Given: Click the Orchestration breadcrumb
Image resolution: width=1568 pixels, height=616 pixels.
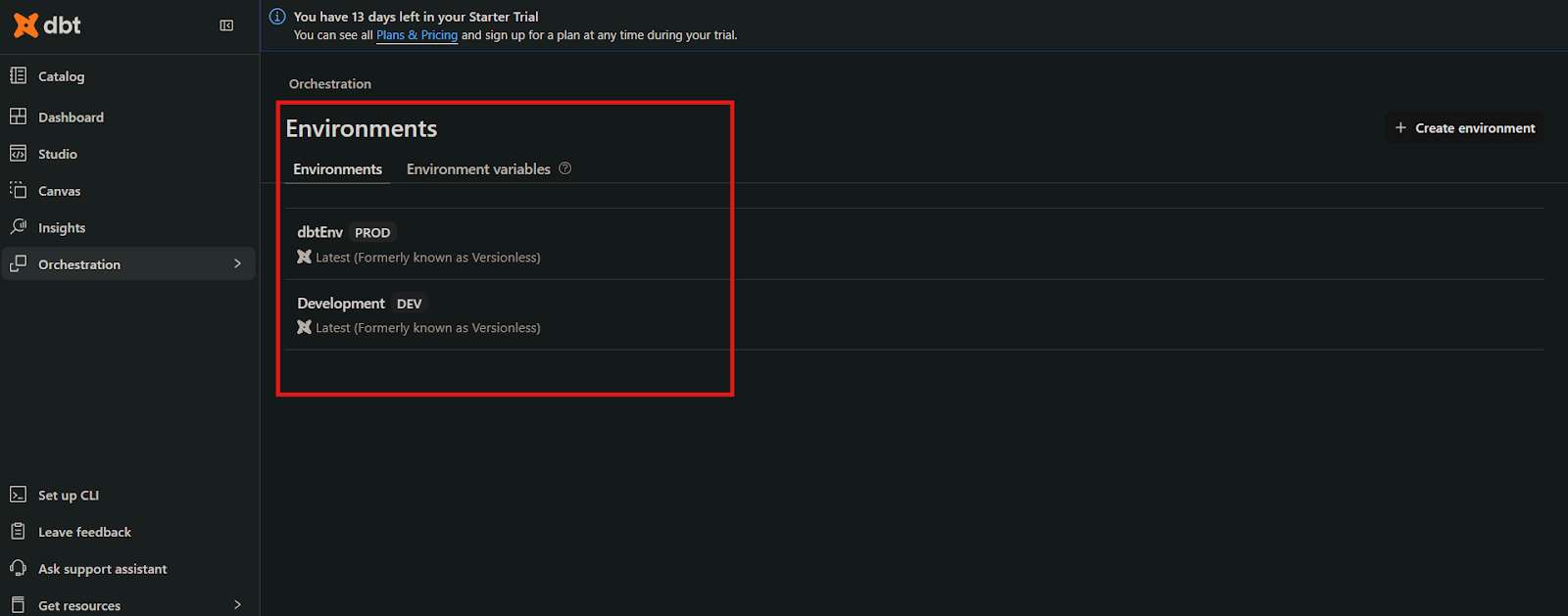Looking at the screenshot, I should coord(330,84).
